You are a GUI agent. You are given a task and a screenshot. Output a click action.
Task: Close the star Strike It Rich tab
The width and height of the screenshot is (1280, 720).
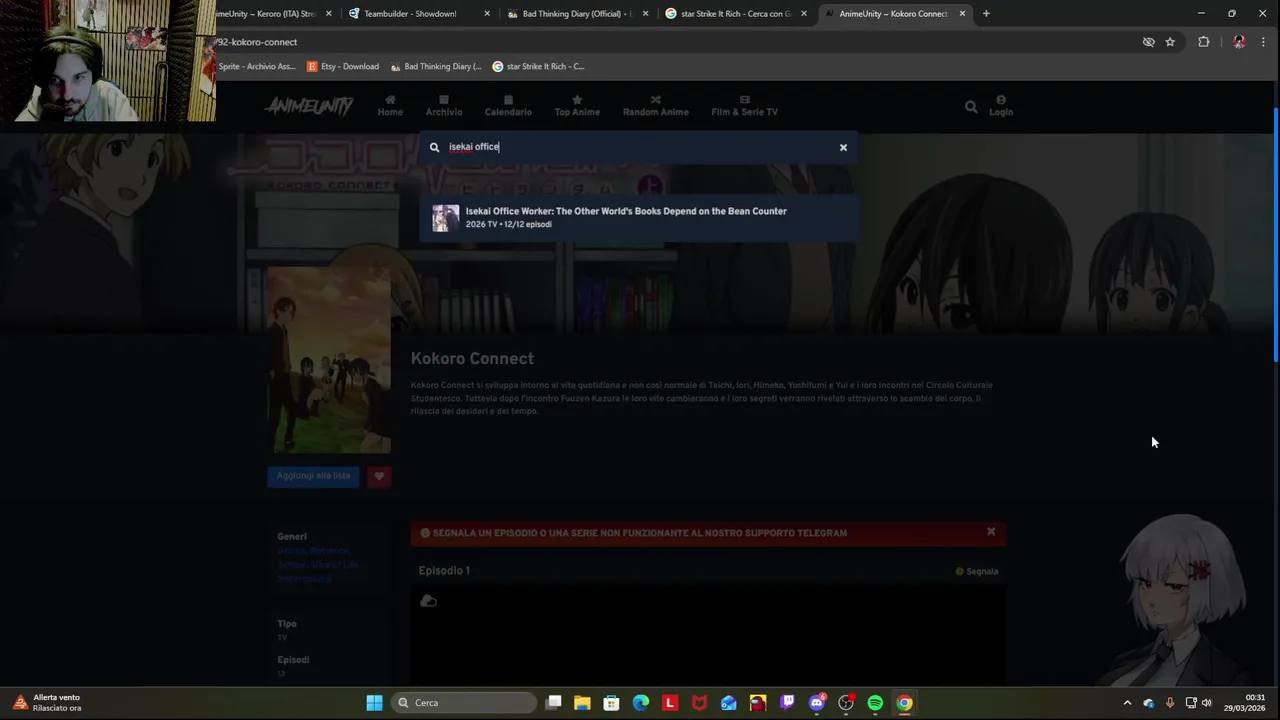pos(803,14)
